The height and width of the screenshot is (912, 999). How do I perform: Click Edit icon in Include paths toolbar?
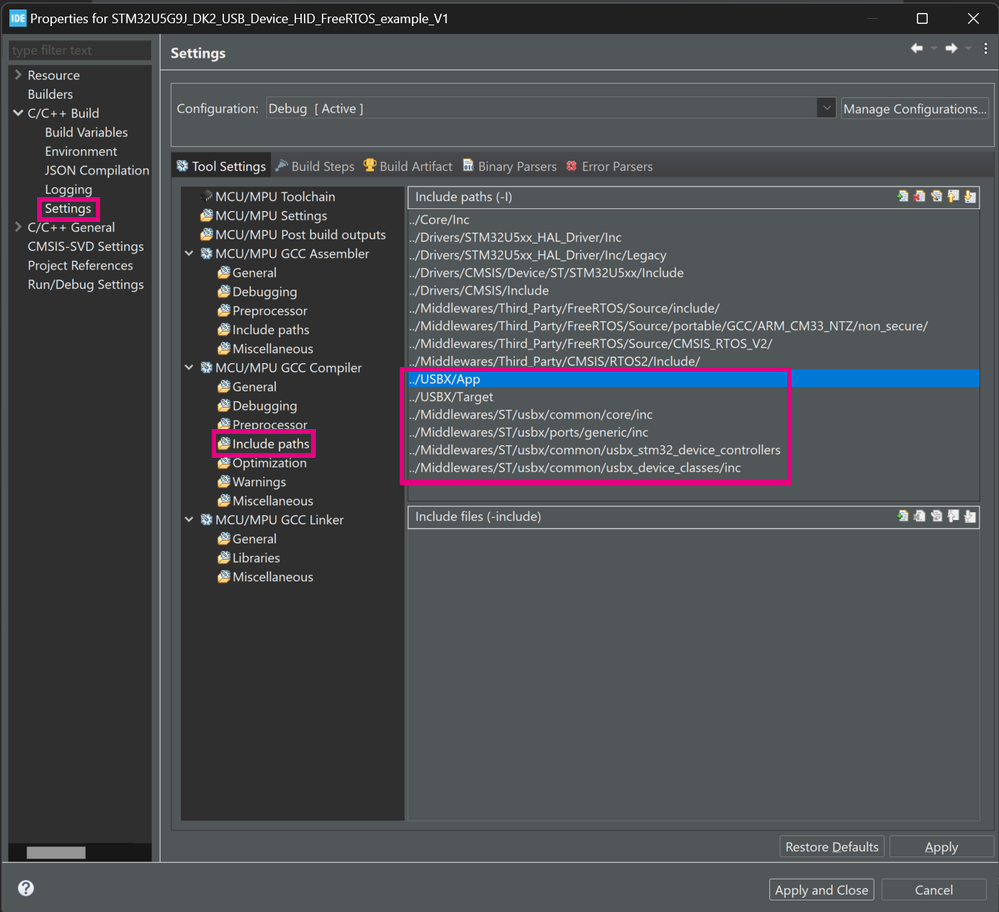(936, 197)
